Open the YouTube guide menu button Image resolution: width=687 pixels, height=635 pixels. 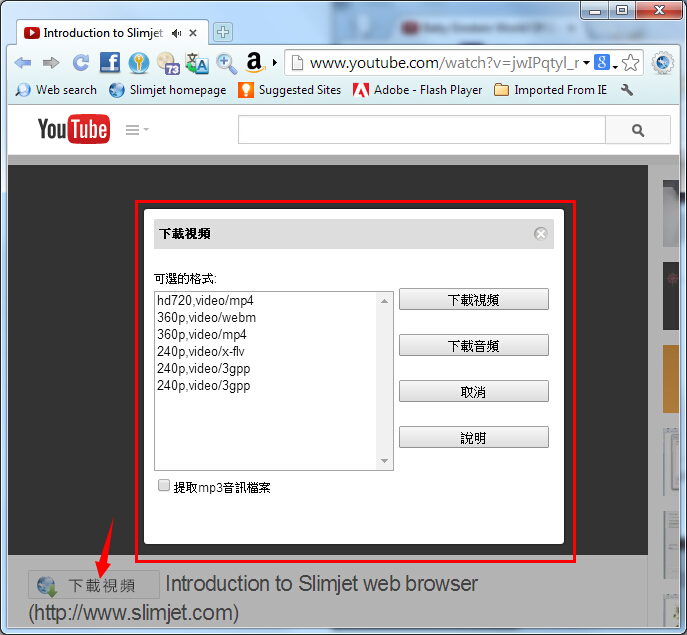tap(137, 130)
